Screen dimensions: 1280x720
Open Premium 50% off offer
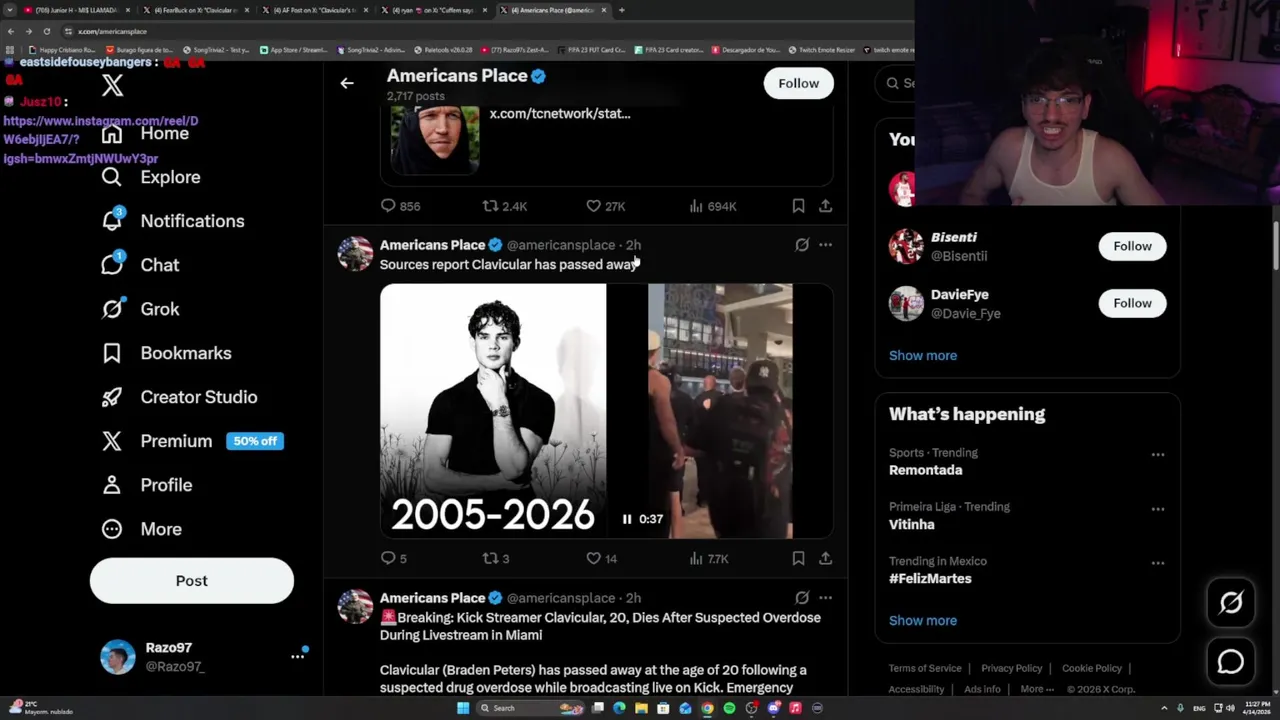(192, 441)
